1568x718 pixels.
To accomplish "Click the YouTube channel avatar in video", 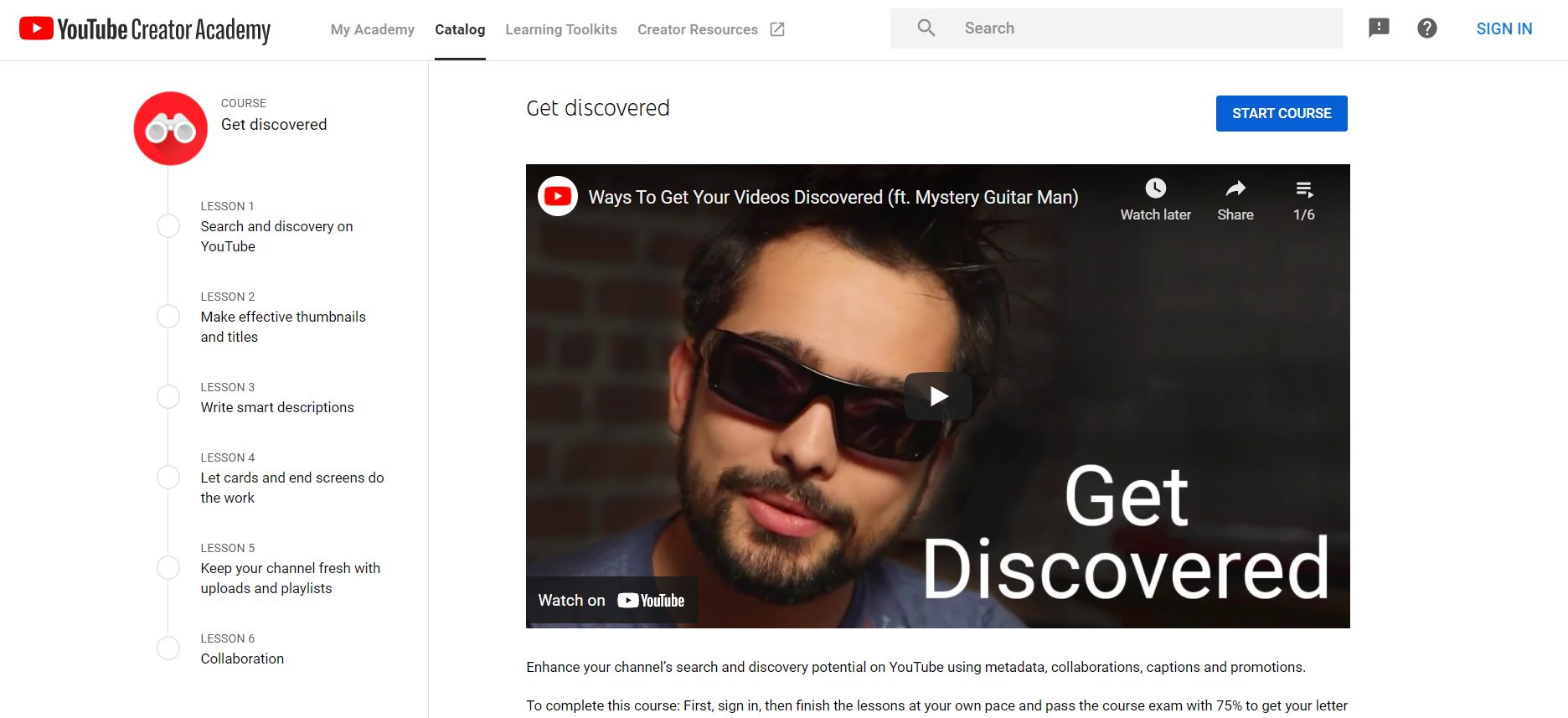I will [x=558, y=196].
